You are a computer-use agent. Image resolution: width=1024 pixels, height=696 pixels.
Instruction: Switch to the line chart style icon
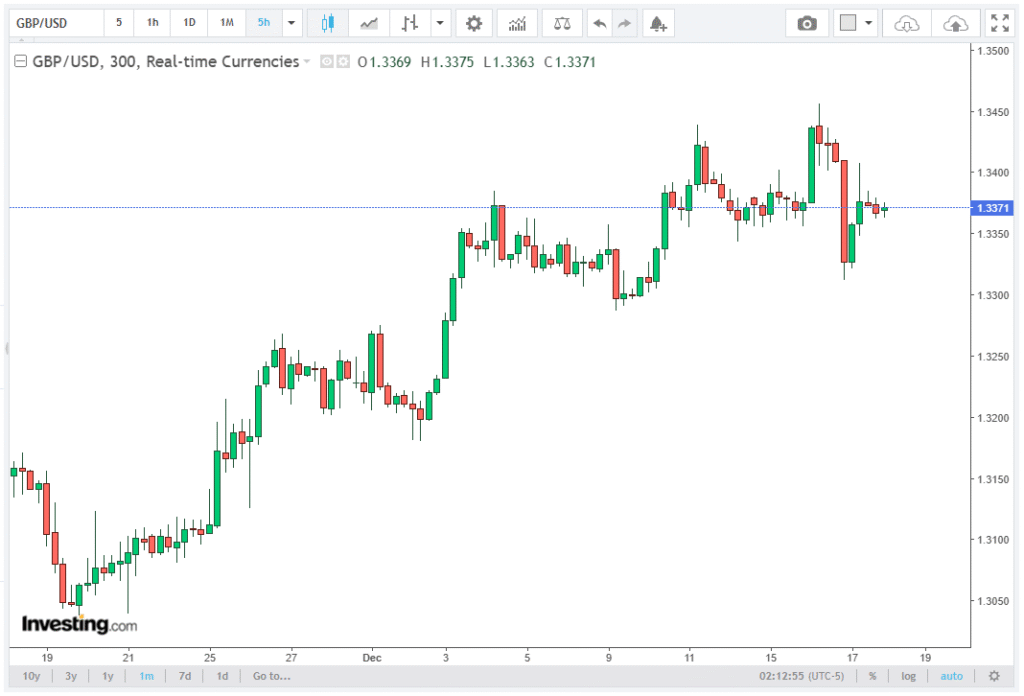click(x=369, y=23)
